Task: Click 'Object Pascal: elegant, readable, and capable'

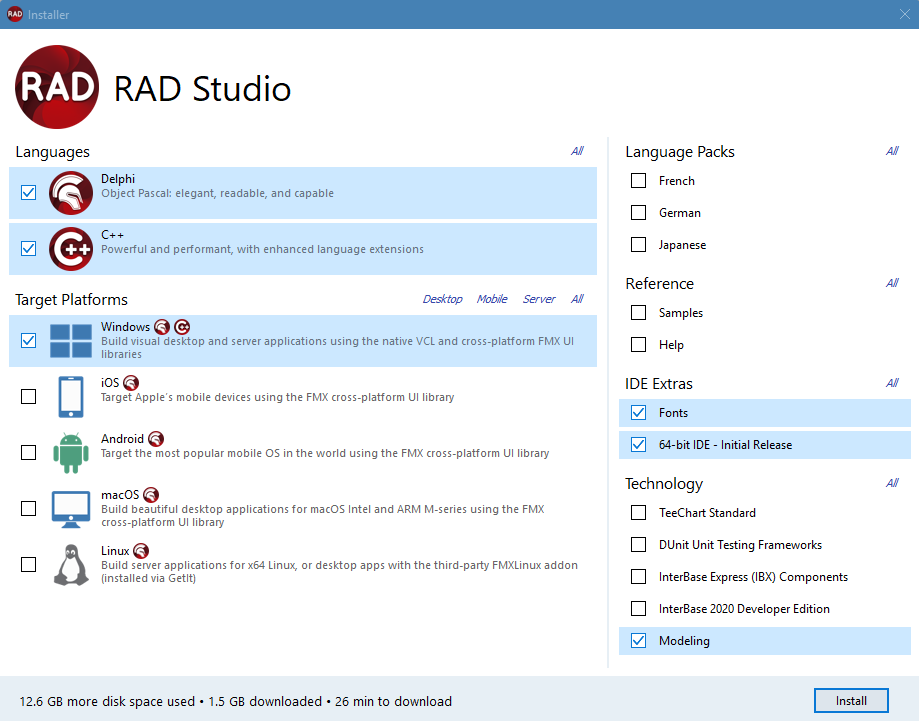Action: tap(217, 193)
